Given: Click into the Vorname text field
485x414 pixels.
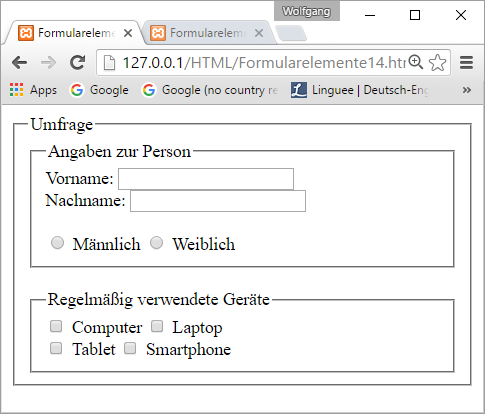Looking at the screenshot, I should (206, 179).
